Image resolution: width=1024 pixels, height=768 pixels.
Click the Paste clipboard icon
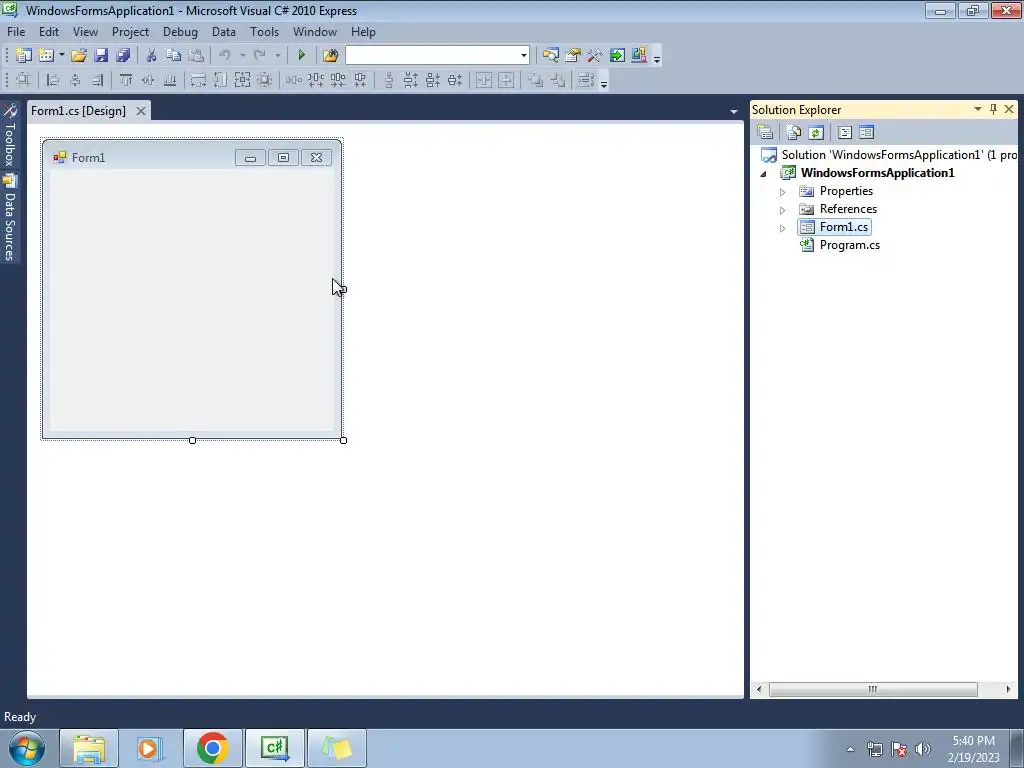click(195, 56)
